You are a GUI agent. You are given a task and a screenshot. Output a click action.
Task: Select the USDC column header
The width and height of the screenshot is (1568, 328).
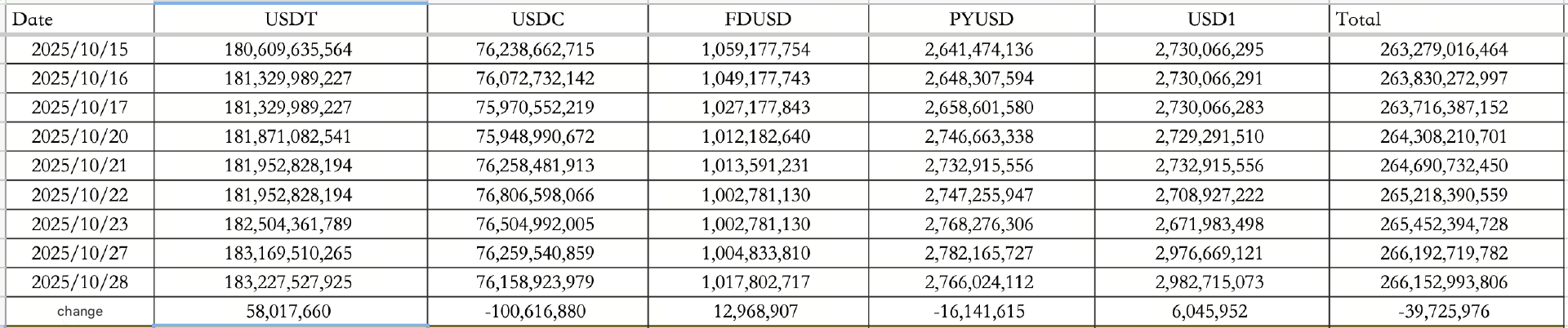537,19
